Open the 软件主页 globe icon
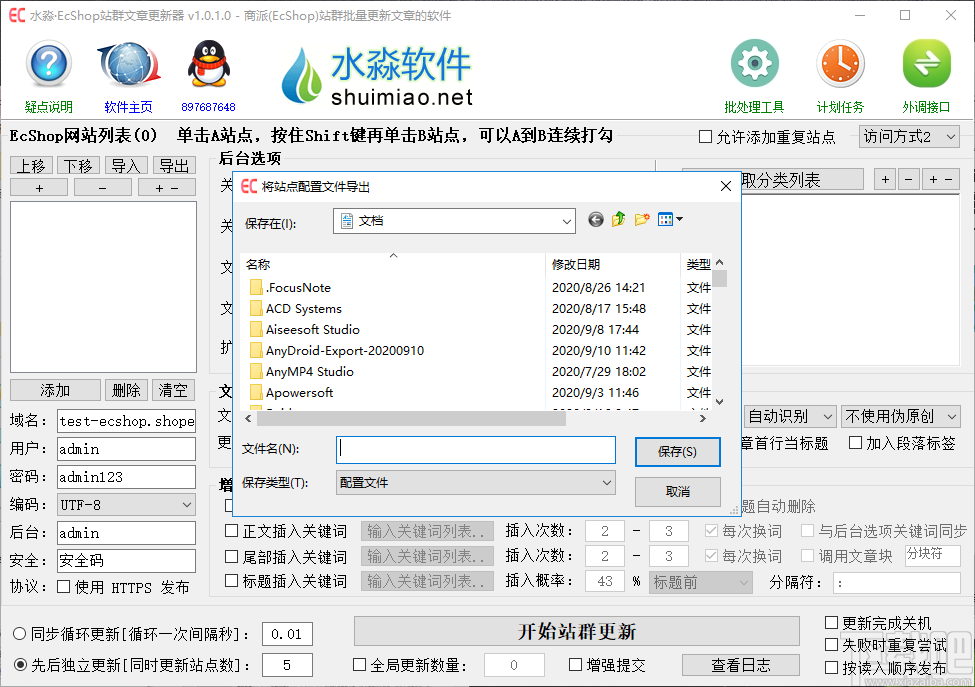 (128, 60)
